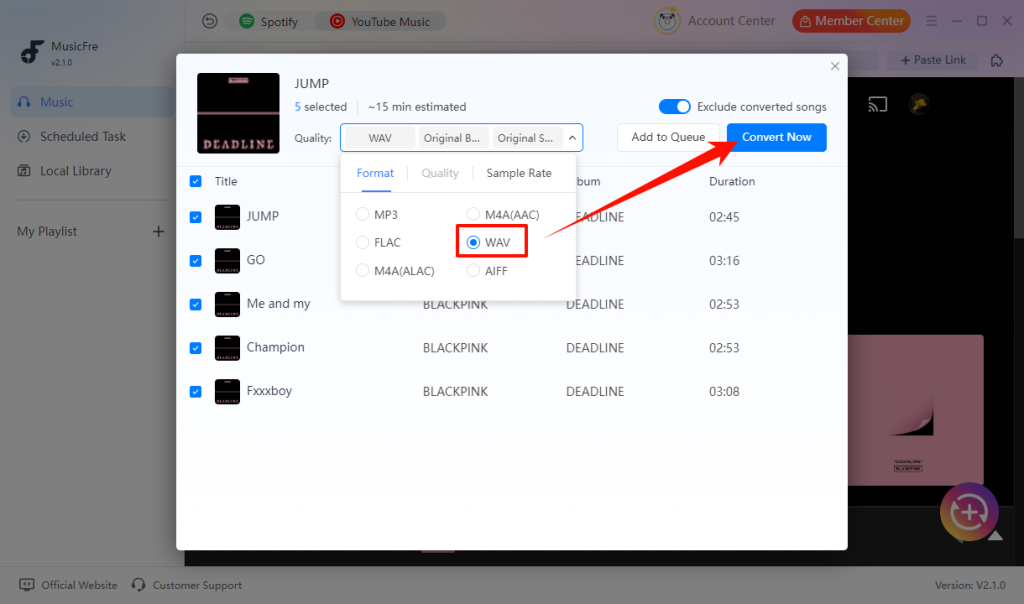Click the Fxxxboy track thumbnail
Screen dimensions: 1024x604
227,392
